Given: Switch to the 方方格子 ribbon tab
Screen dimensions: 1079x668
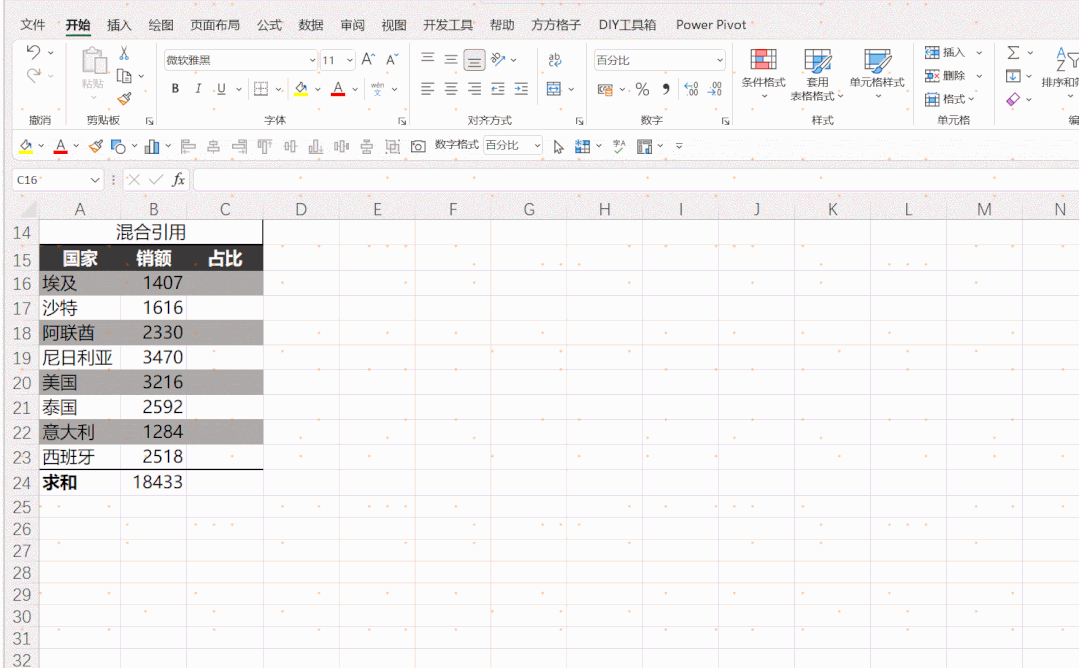Looking at the screenshot, I should tap(556, 25).
